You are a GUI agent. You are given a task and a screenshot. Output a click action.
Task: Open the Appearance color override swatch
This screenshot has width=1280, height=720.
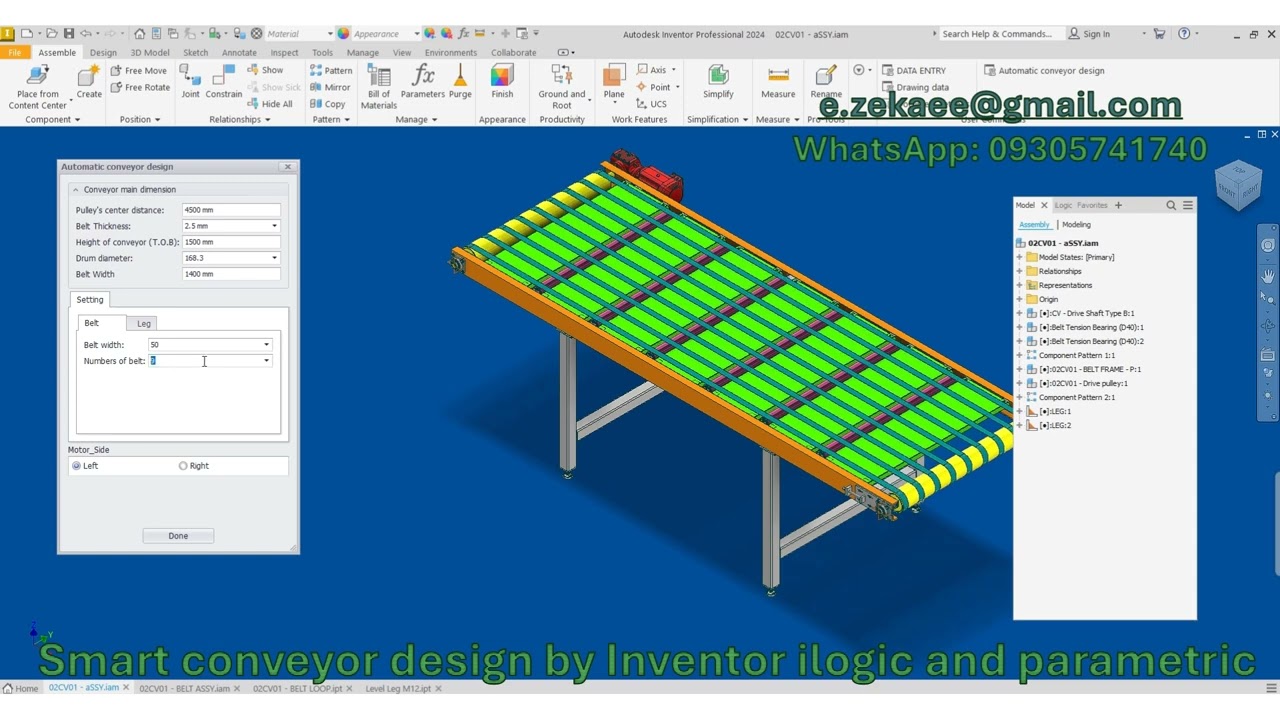click(343, 34)
